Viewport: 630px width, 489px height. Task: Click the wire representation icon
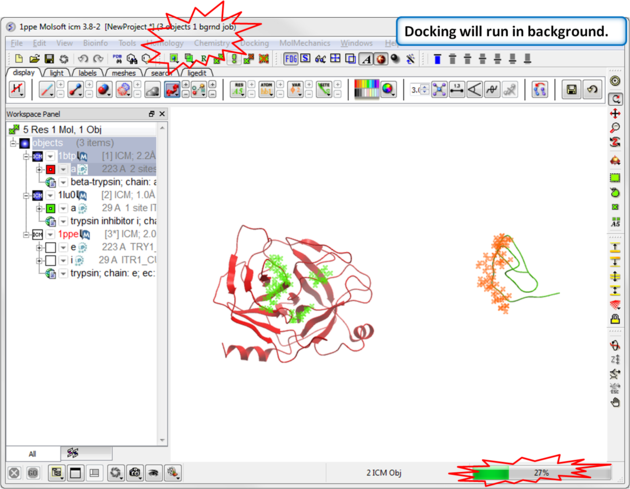pos(47,90)
